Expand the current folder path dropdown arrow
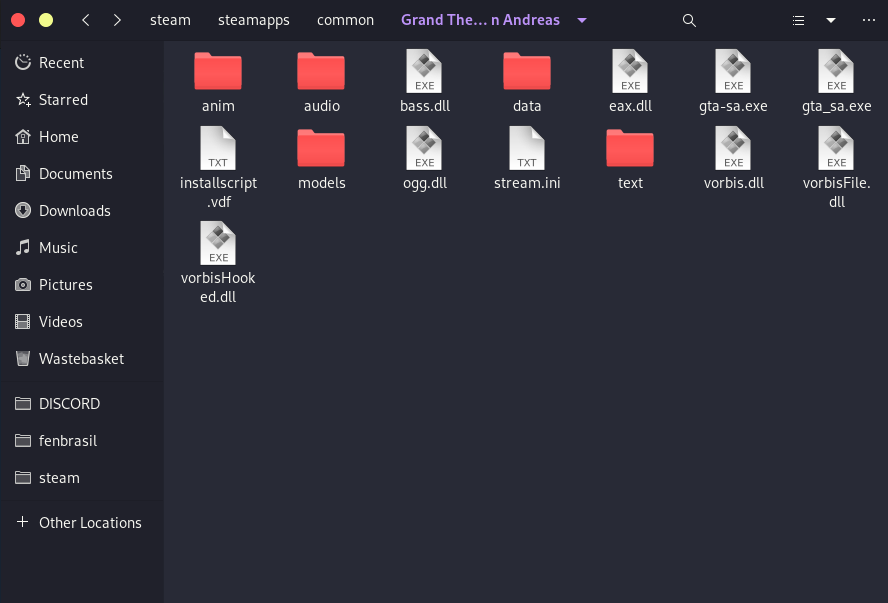 [x=582, y=20]
